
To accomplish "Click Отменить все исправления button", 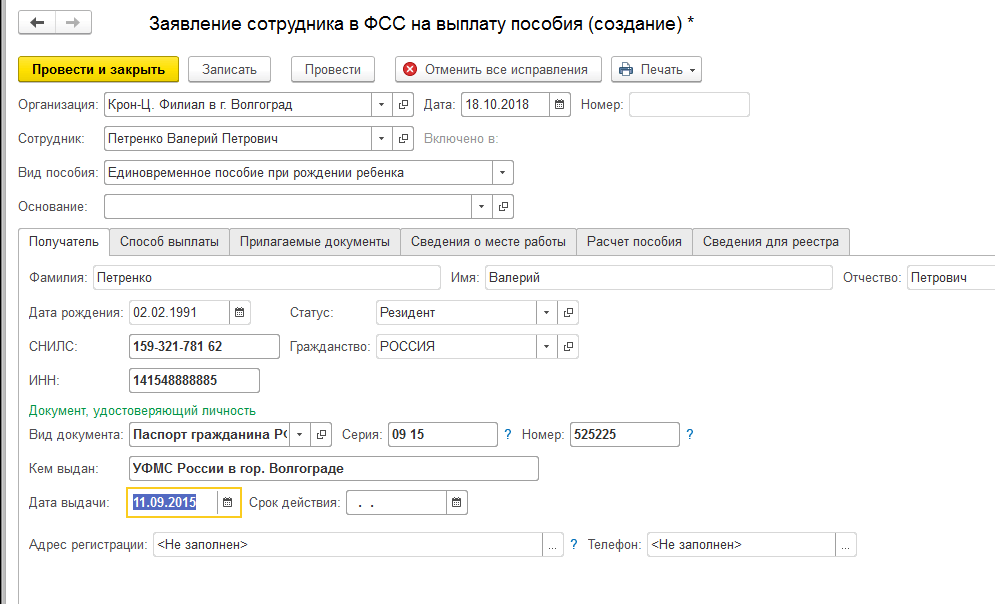I will (x=498, y=69).
